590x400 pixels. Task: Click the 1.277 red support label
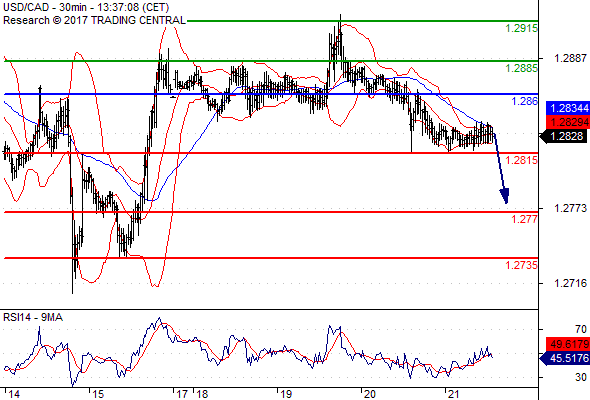(x=525, y=219)
